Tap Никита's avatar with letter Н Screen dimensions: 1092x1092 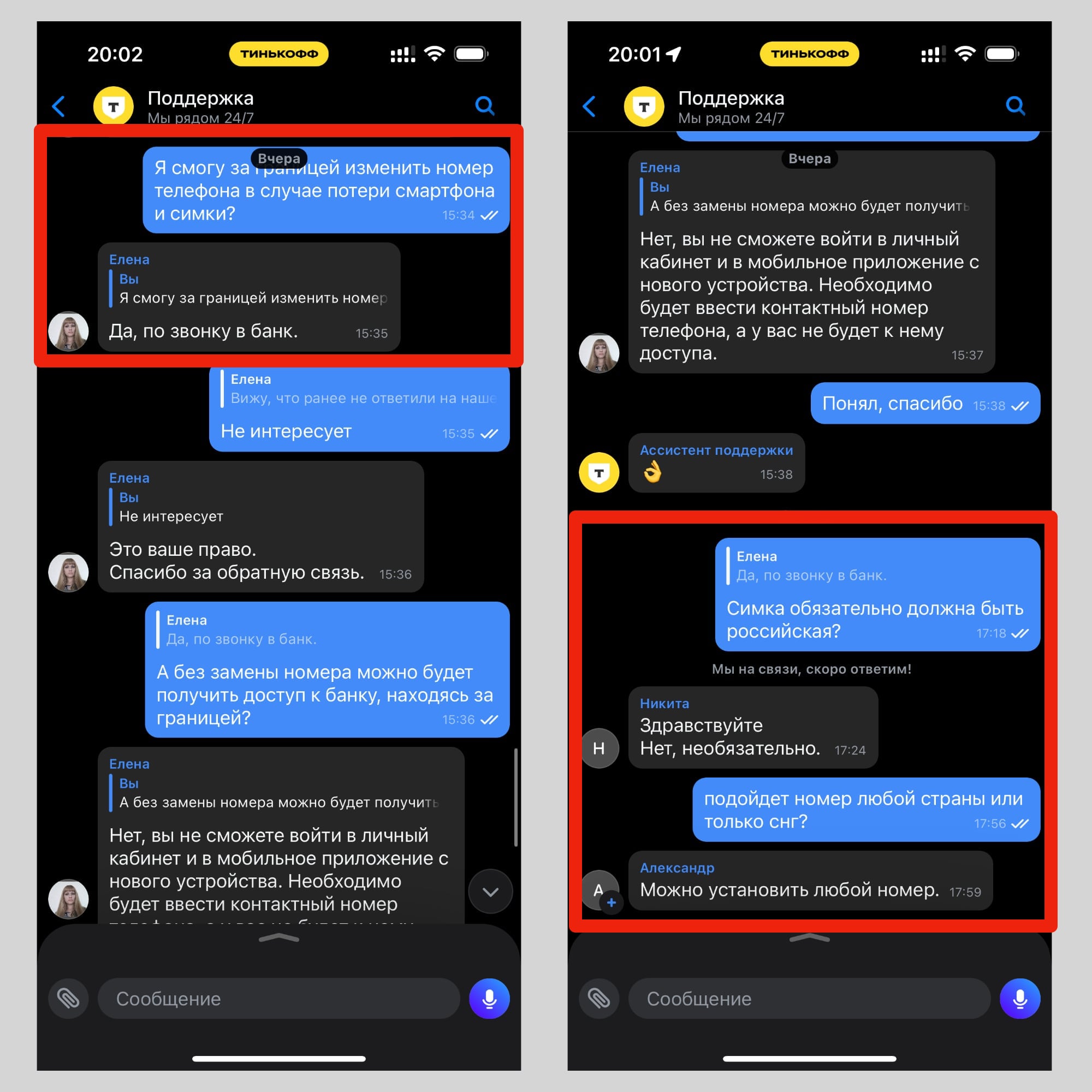point(599,749)
